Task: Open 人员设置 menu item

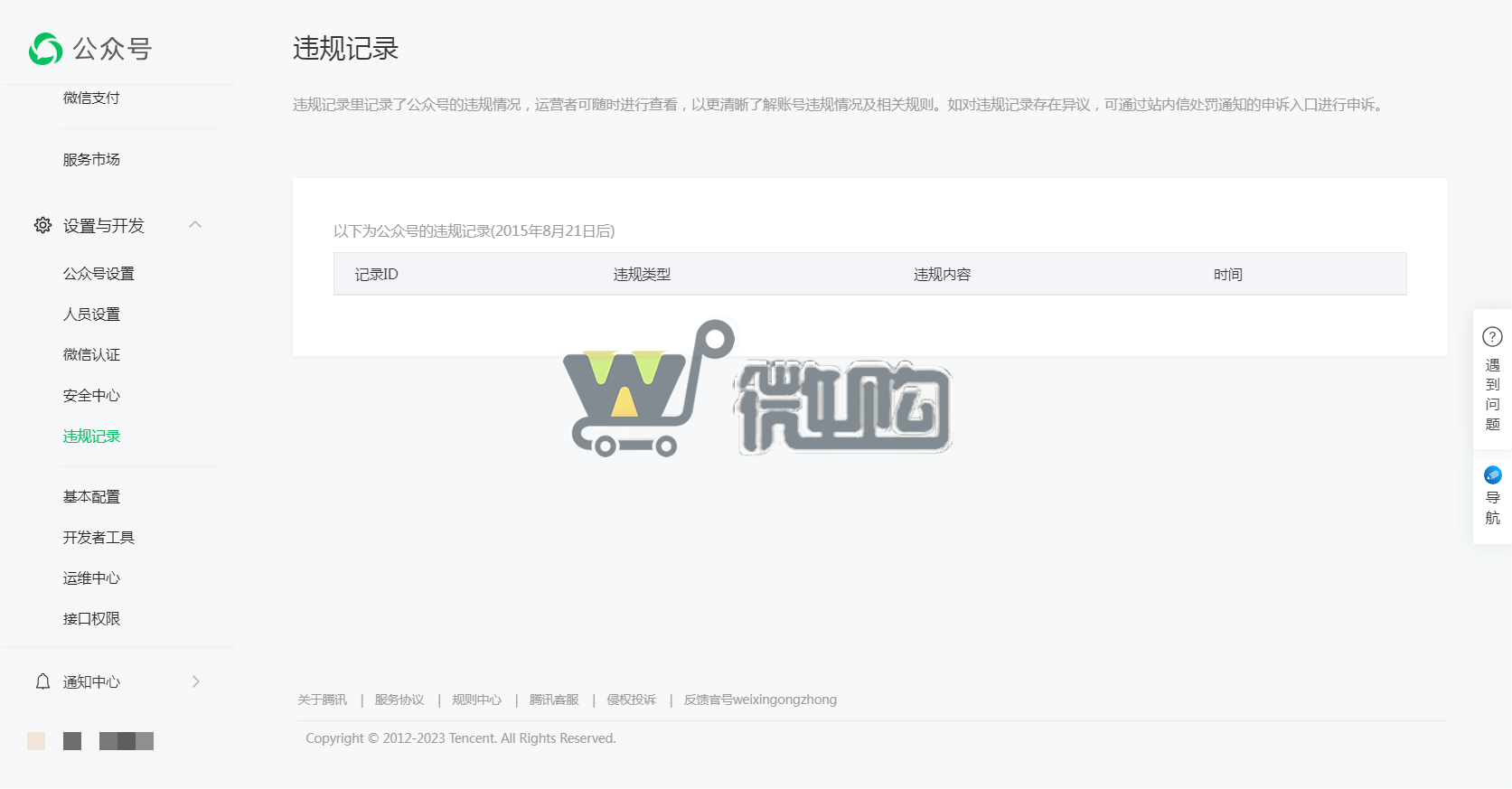Action: click(x=91, y=314)
